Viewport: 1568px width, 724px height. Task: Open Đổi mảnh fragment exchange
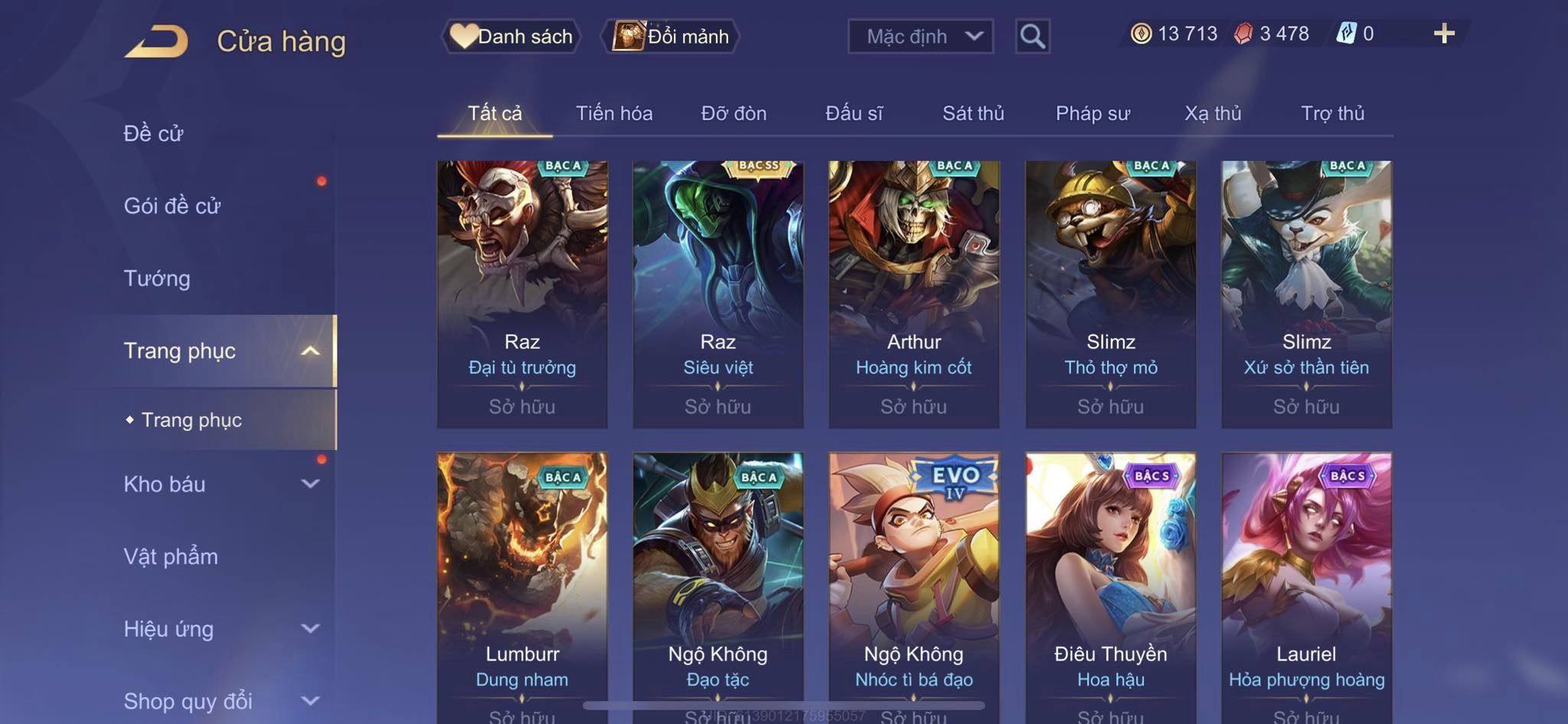[x=671, y=36]
